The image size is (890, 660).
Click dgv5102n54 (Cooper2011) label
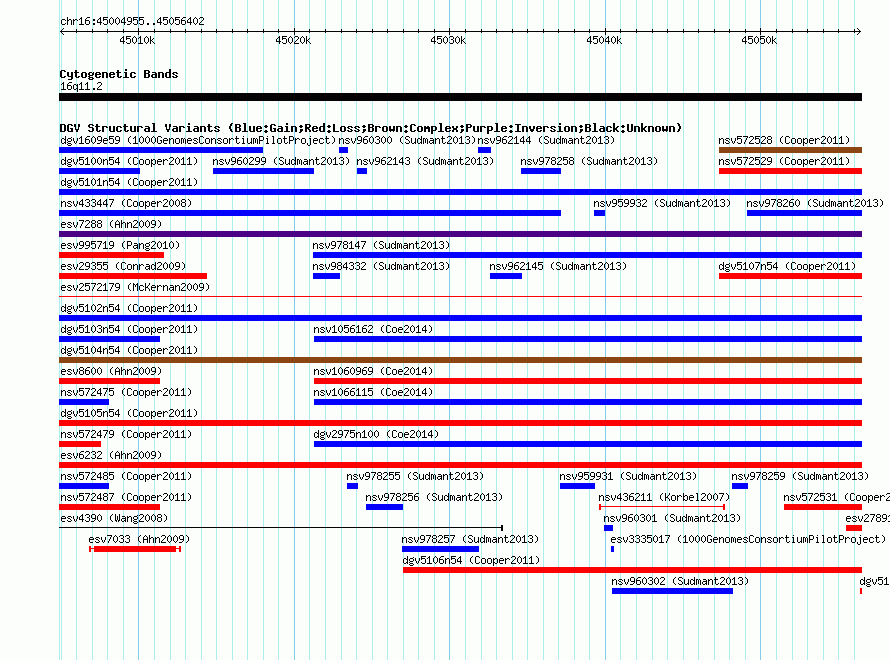pyautogui.click(x=129, y=308)
